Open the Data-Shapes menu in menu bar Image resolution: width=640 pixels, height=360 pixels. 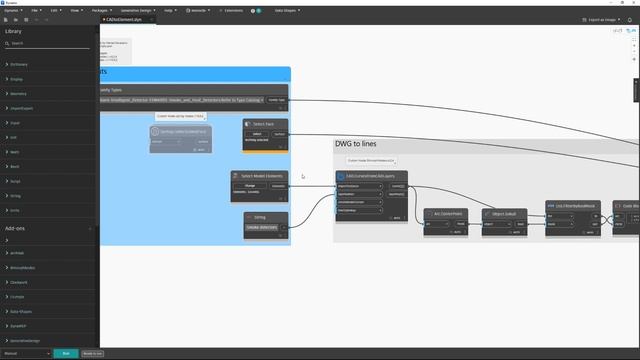point(287,11)
